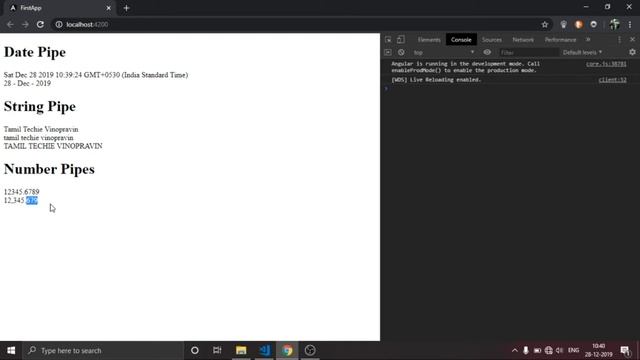The image size is (640, 360).
Task: Open a new browser tab
Action: 126,8
